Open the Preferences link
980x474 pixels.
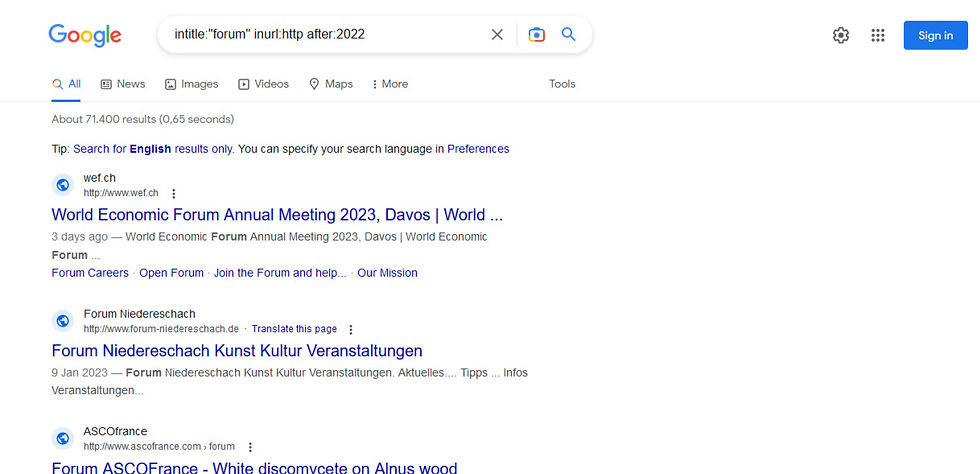(478, 149)
